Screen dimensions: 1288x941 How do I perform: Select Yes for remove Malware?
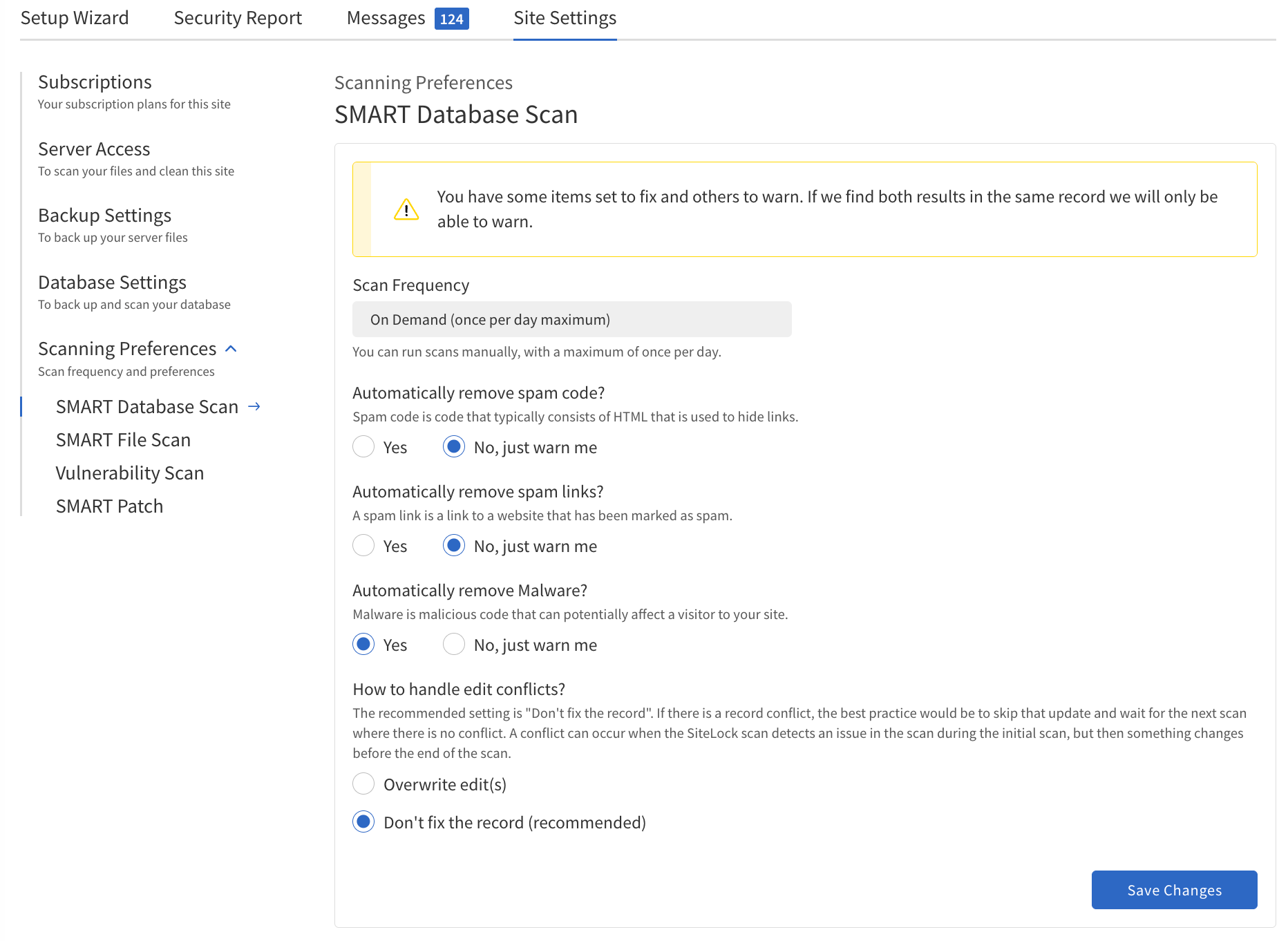tap(363, 645)
